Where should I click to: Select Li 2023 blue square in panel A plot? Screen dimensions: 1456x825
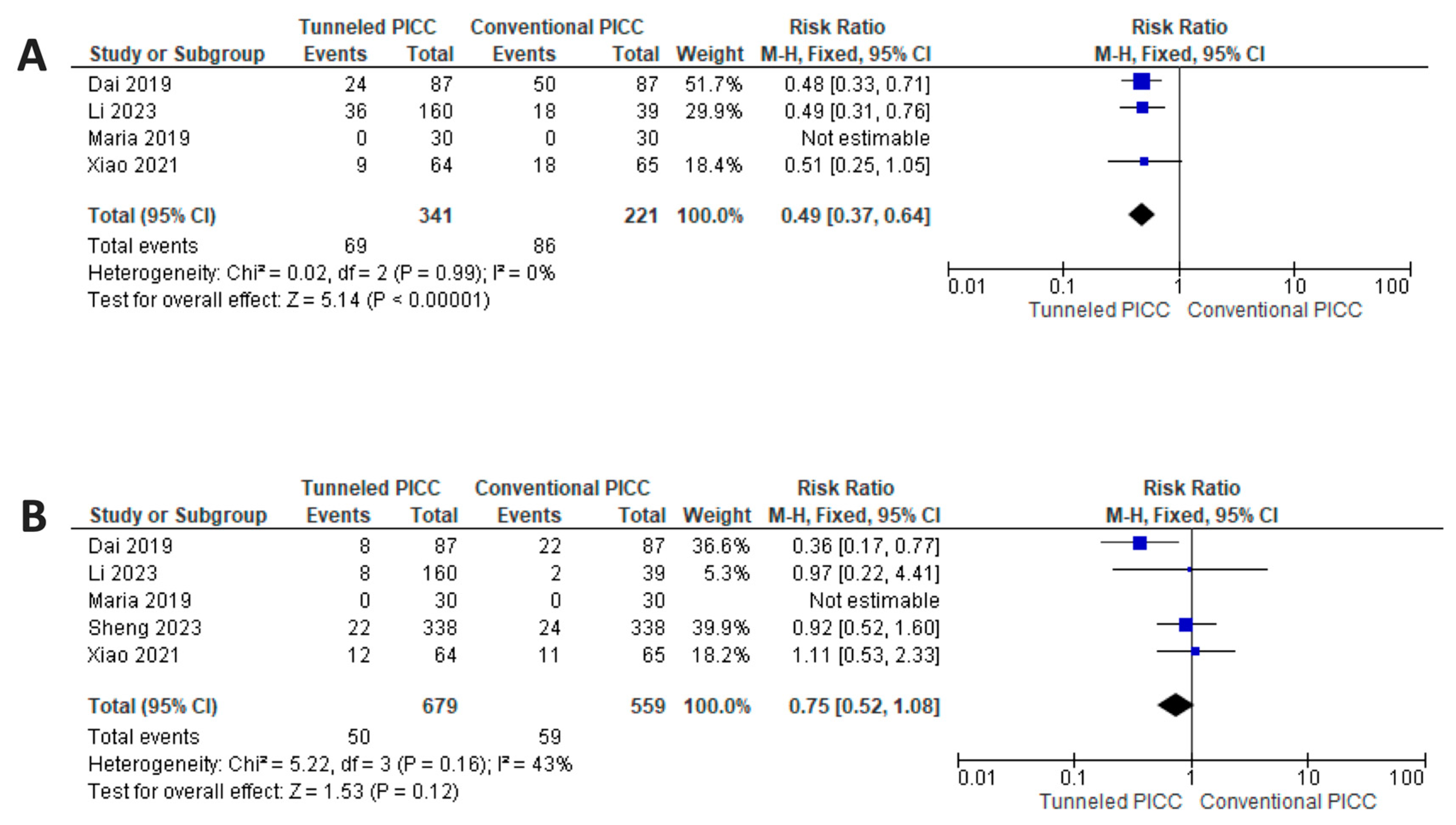coord(1143,108)
